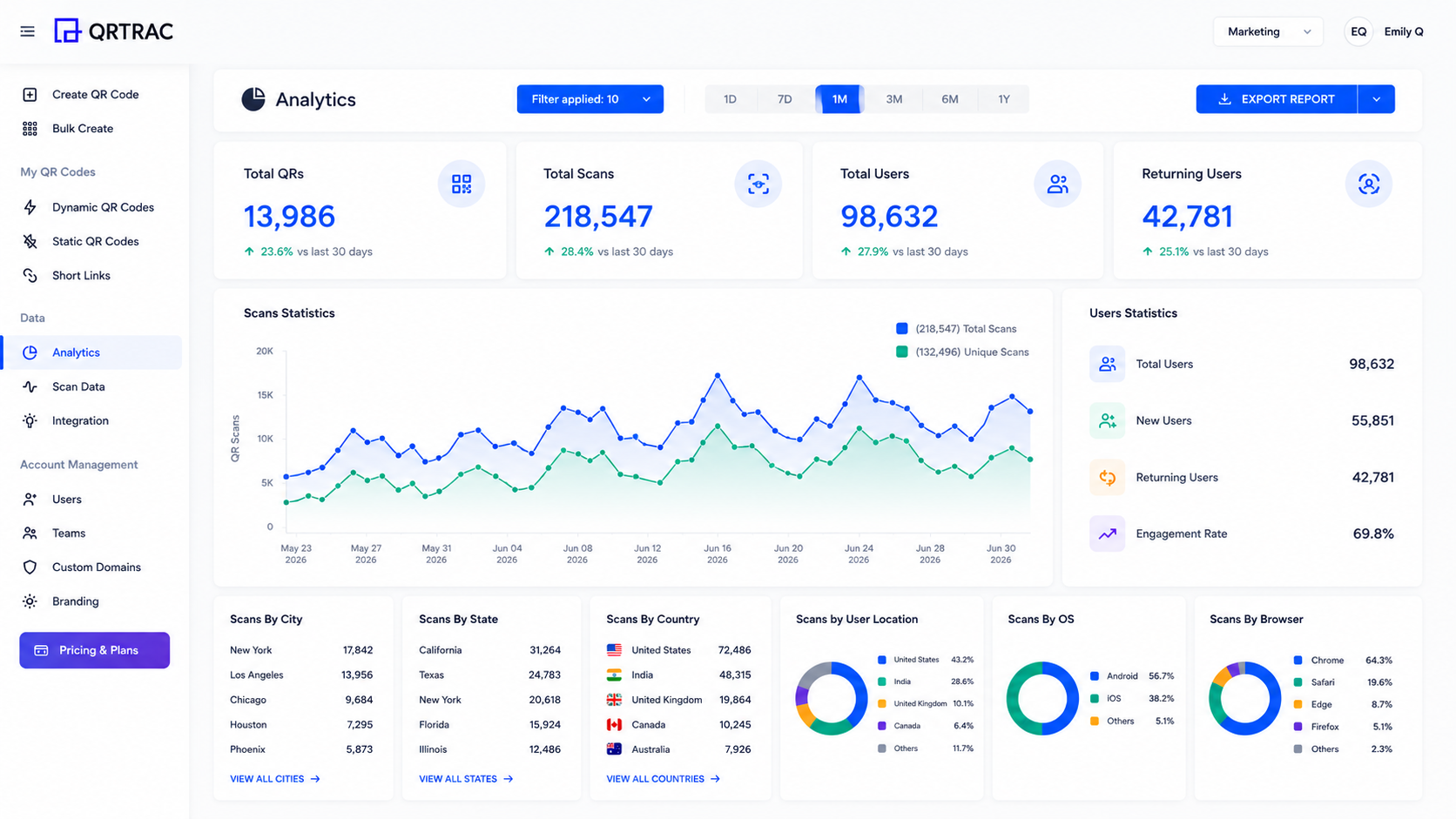Viewport: 1456px width, 819px height.
Task: Expand the Export Report dropdown arrow
Action: 1376,99
